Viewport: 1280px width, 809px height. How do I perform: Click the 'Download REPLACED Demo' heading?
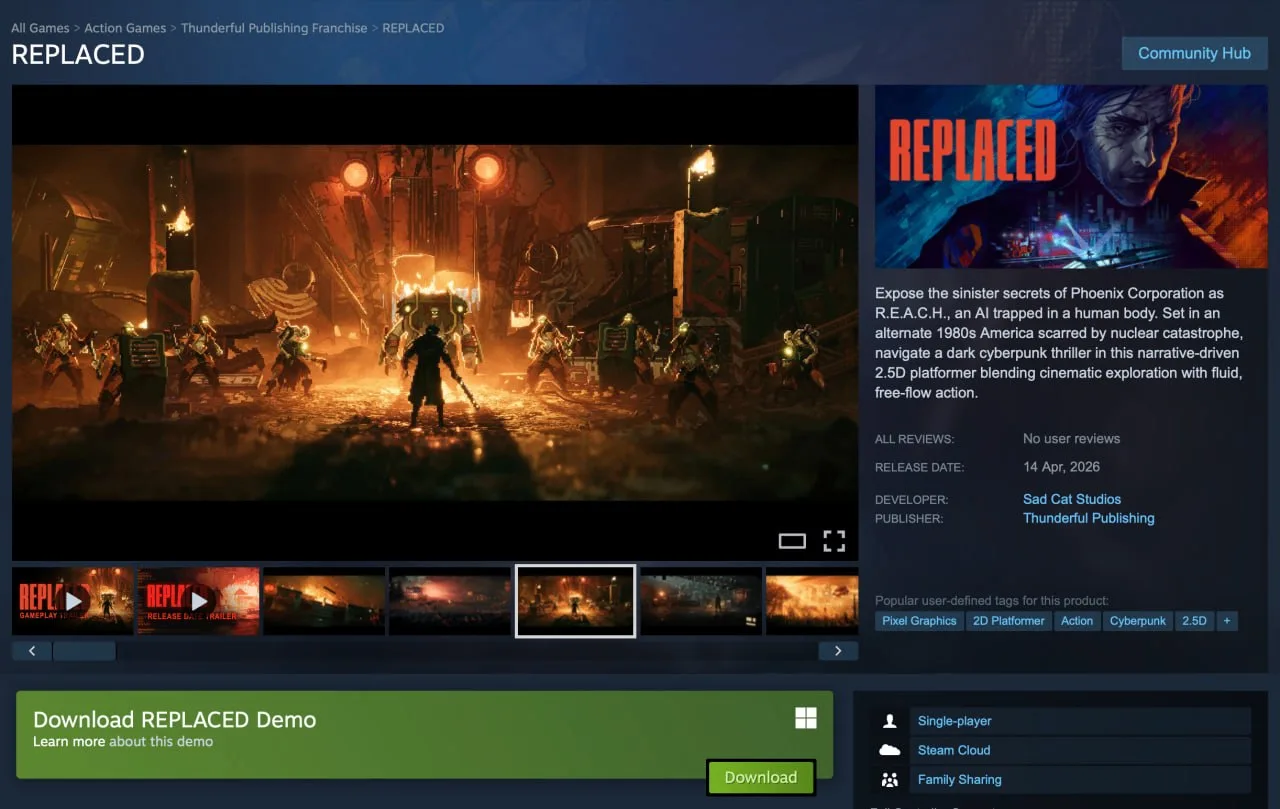[175, 719]
